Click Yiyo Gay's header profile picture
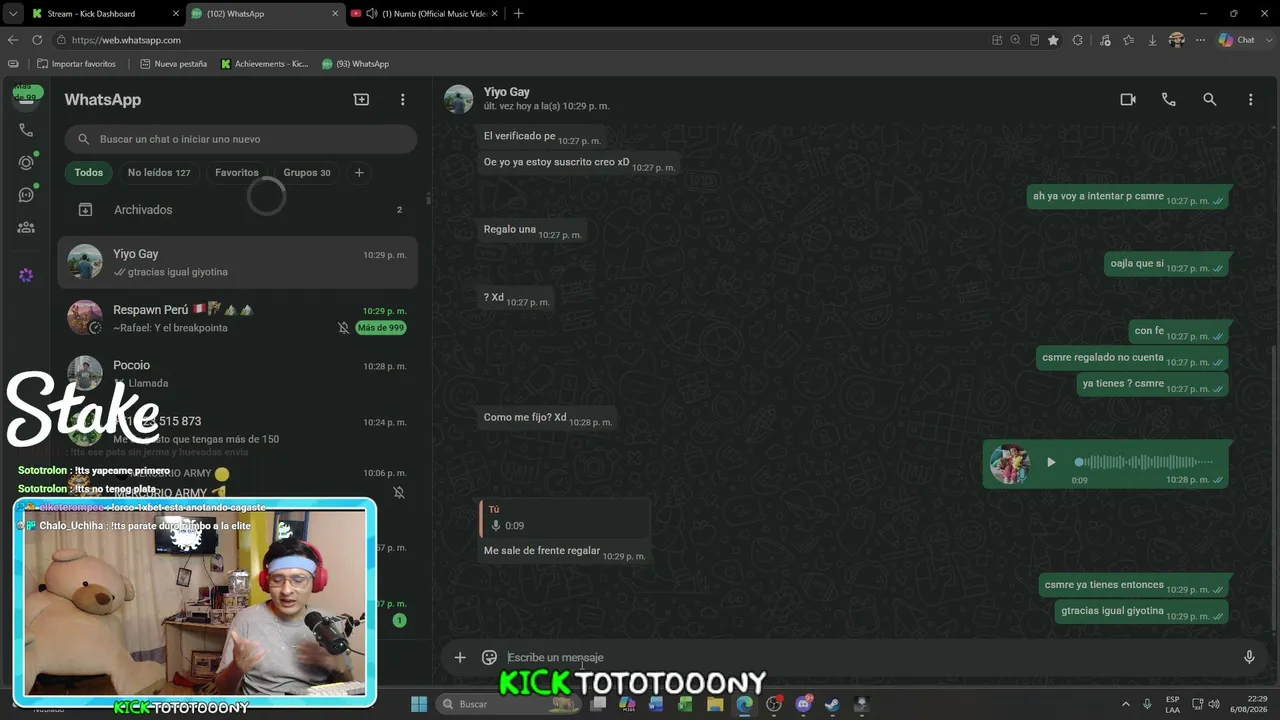 pyautogui.click(x=459, y=99)
